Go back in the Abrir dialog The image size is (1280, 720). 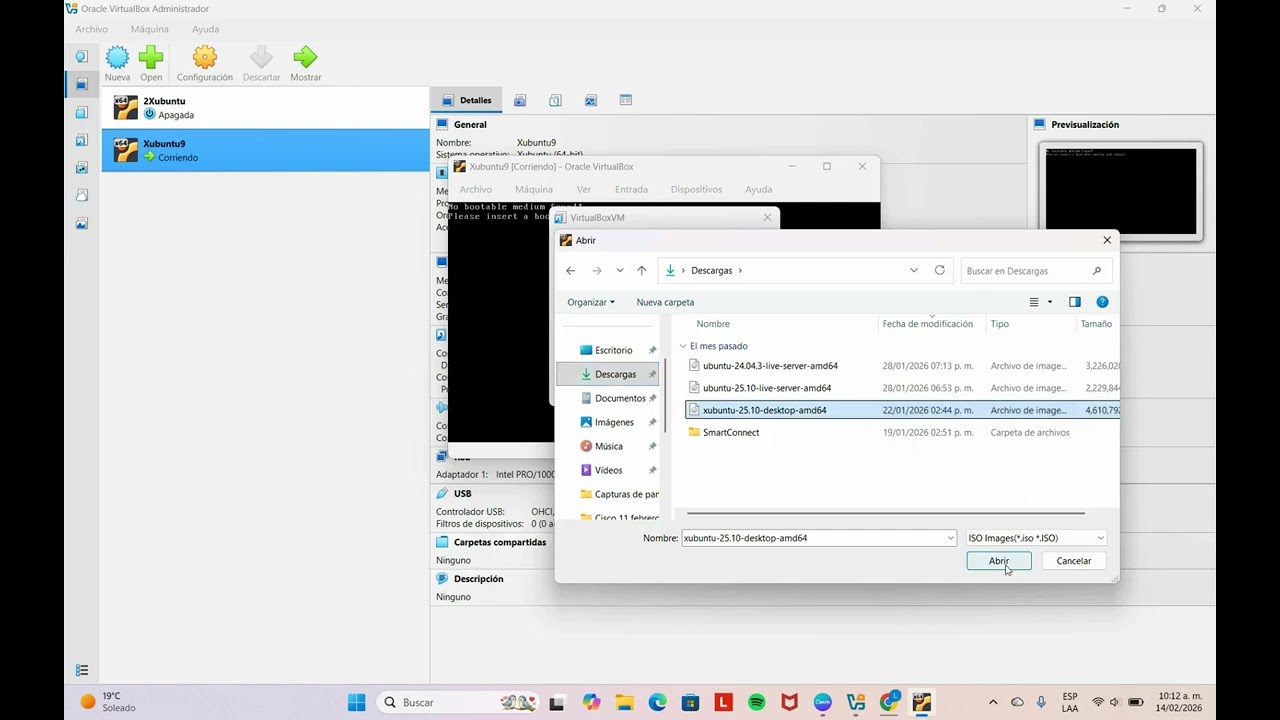tap(571, 271)
